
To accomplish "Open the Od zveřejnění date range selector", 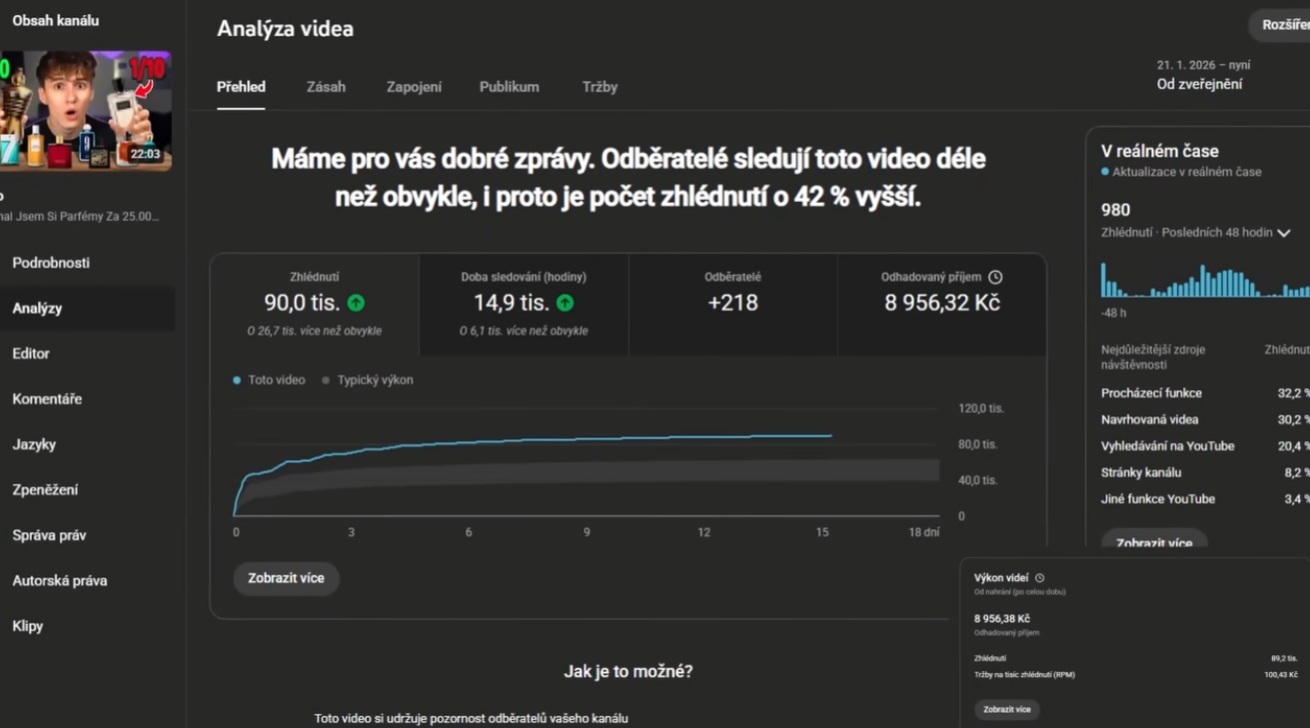I will [1199, 84].
